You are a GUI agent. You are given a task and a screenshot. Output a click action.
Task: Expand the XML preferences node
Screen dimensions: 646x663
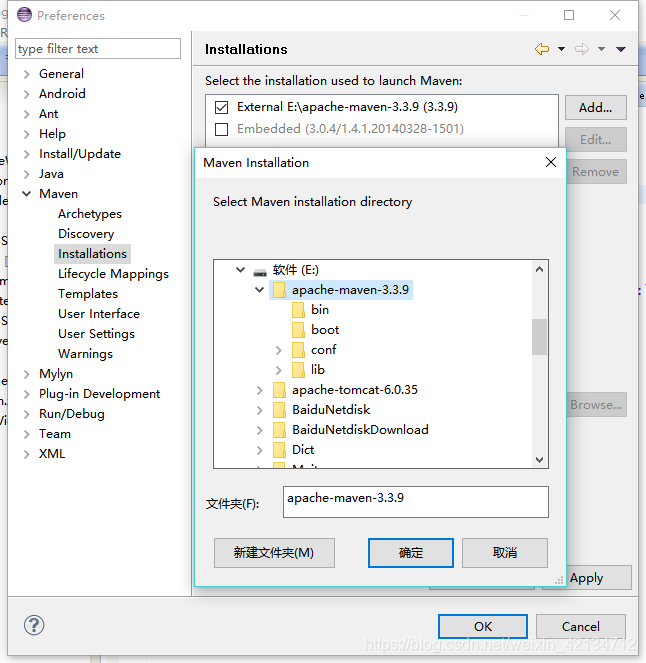coord(27,454)
